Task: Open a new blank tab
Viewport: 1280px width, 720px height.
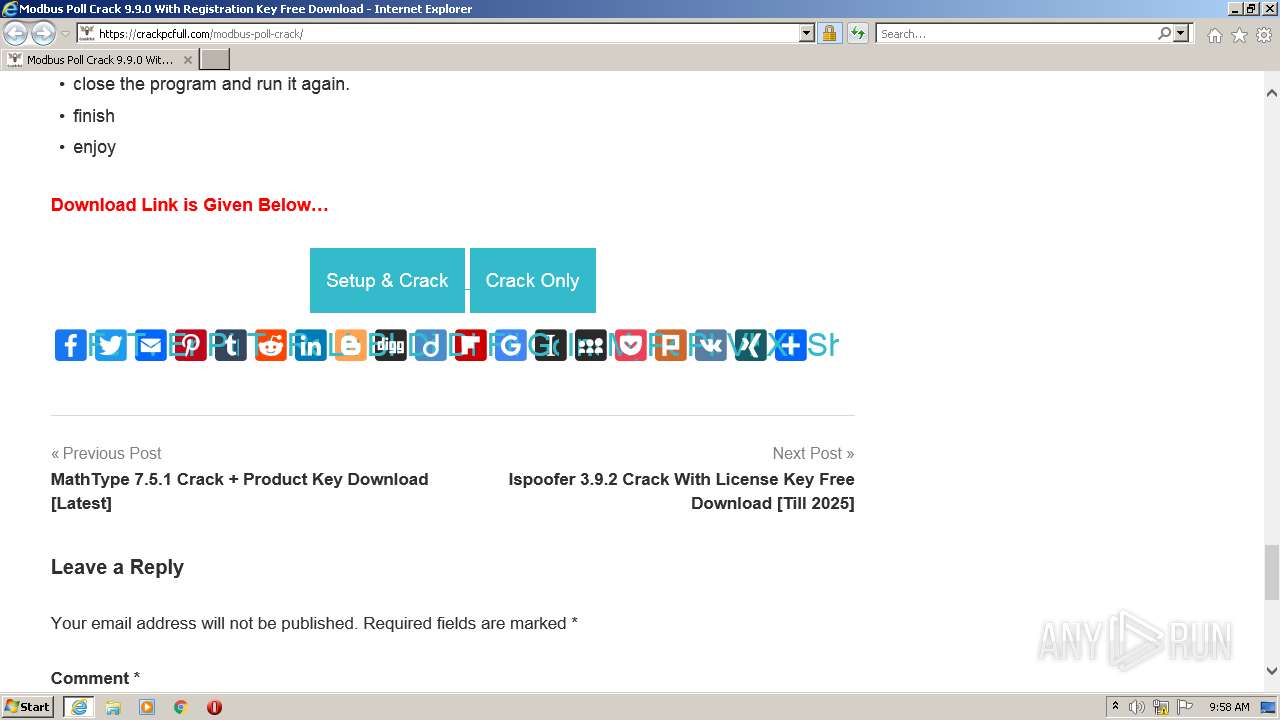Action: 215,60
